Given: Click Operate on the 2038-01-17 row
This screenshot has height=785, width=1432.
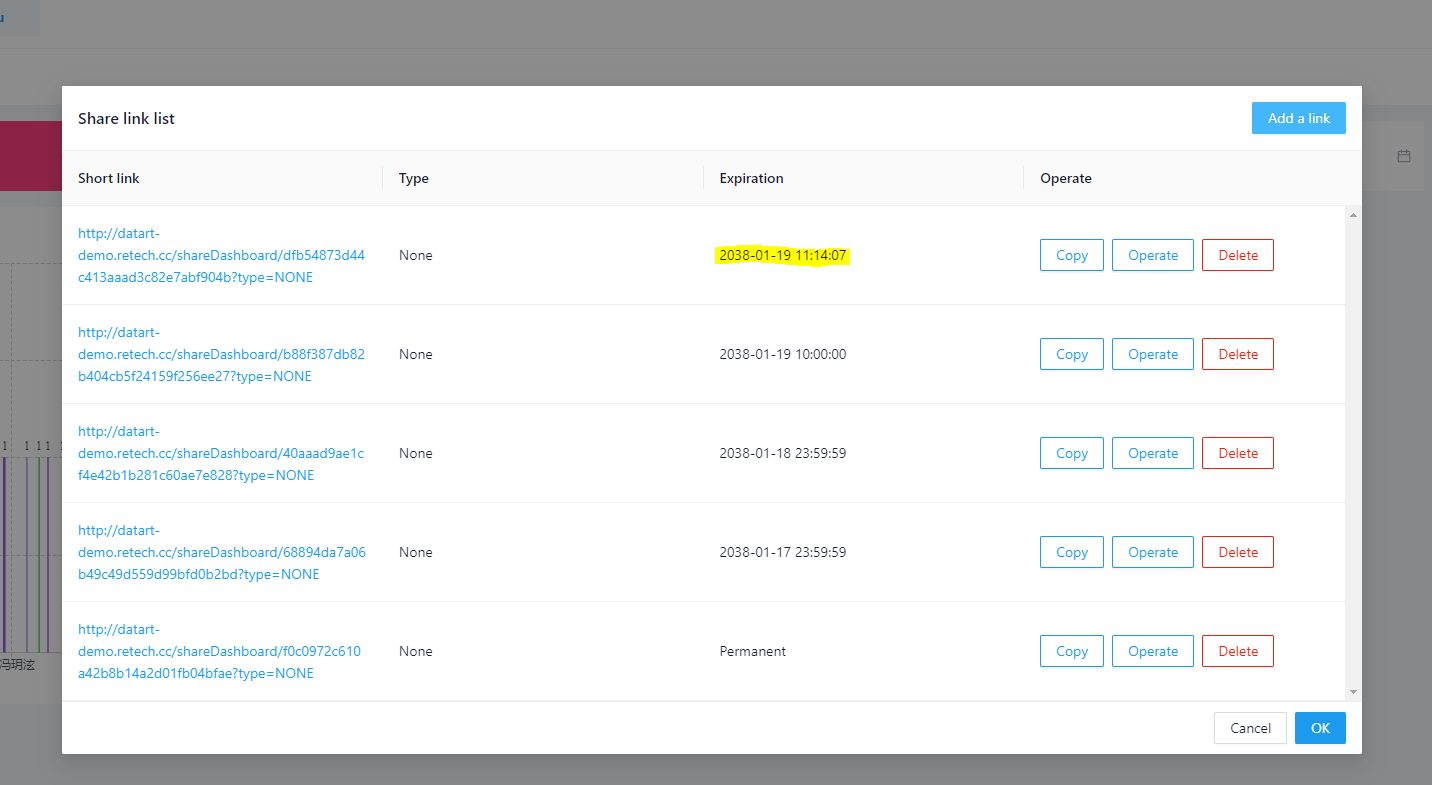Looking at the screenshot, I should coord(1152,552).
